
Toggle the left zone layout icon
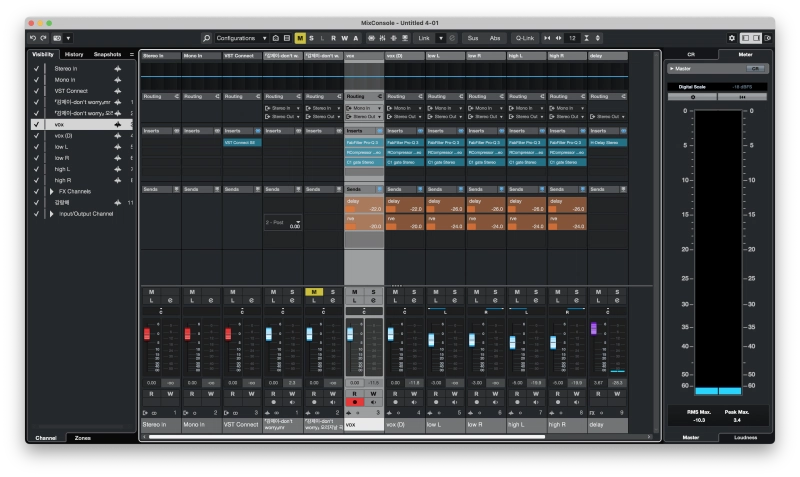coord(745,38)
